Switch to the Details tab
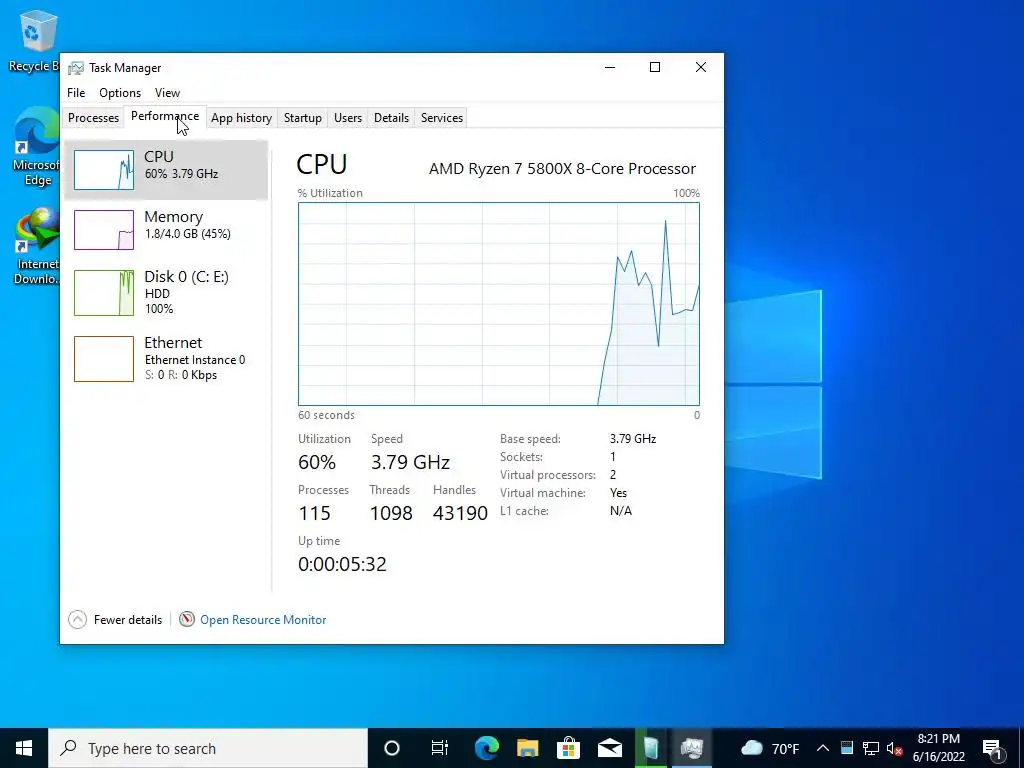 pyautogui.click(x=391, y=118)
